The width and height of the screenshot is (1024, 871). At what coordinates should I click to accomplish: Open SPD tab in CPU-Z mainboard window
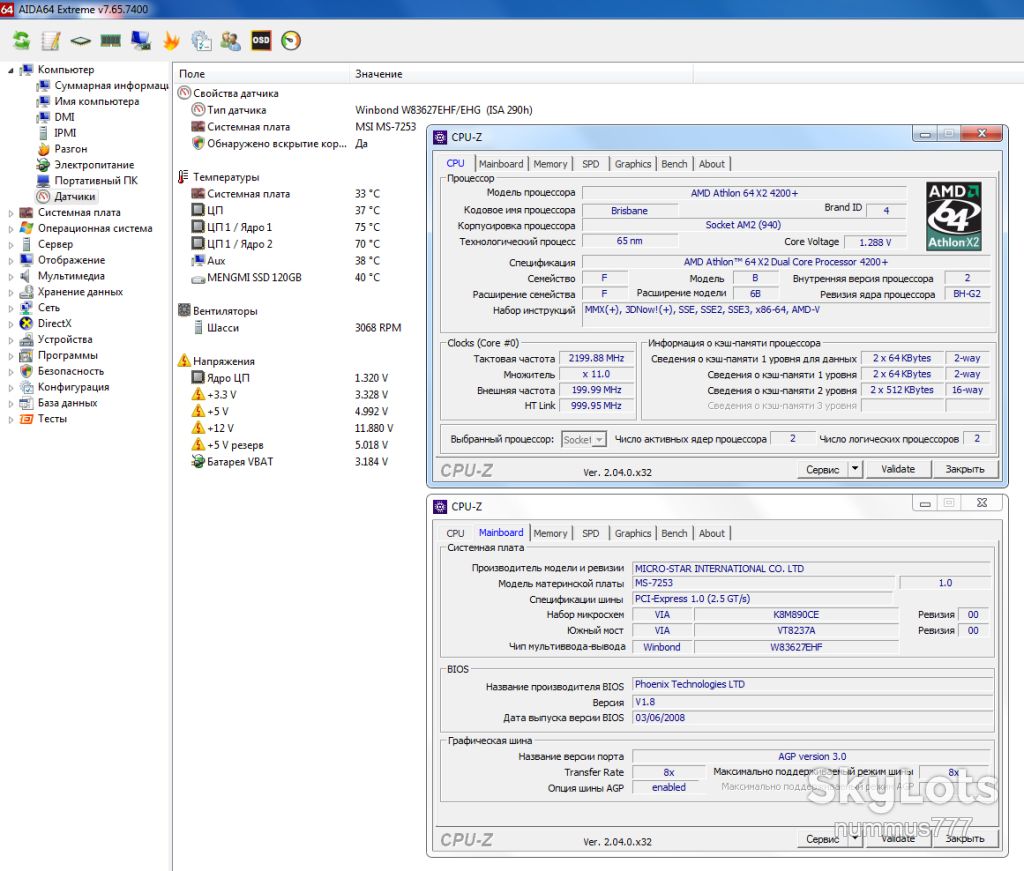pyautogui.click(x=590, y=533)
